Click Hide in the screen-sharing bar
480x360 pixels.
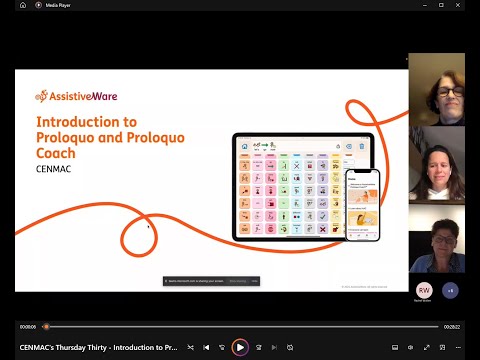255,281
